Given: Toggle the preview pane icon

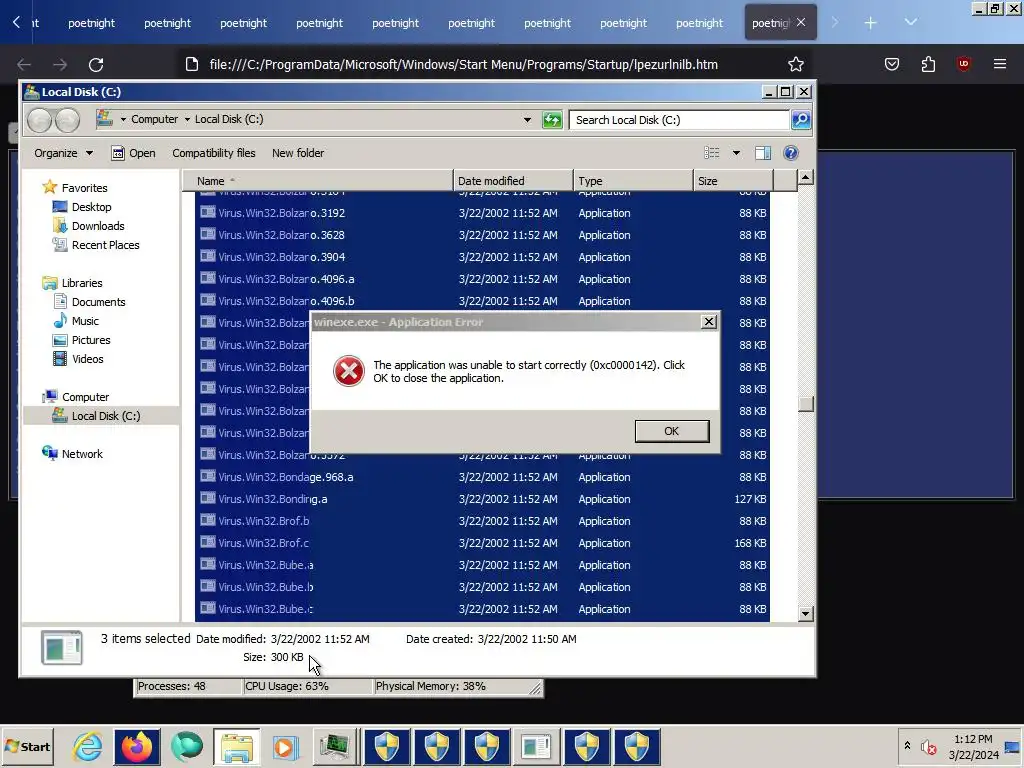Looking at the screenshot, I should coord(763,153).
